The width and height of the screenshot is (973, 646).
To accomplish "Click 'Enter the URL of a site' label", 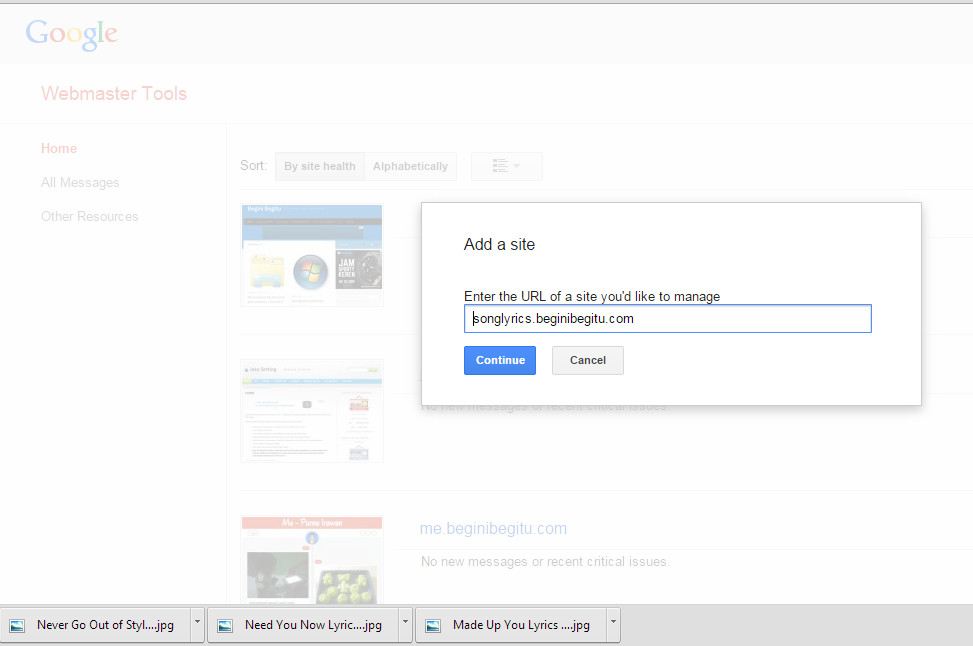I will pyautogui.click(x=592, y=297).
